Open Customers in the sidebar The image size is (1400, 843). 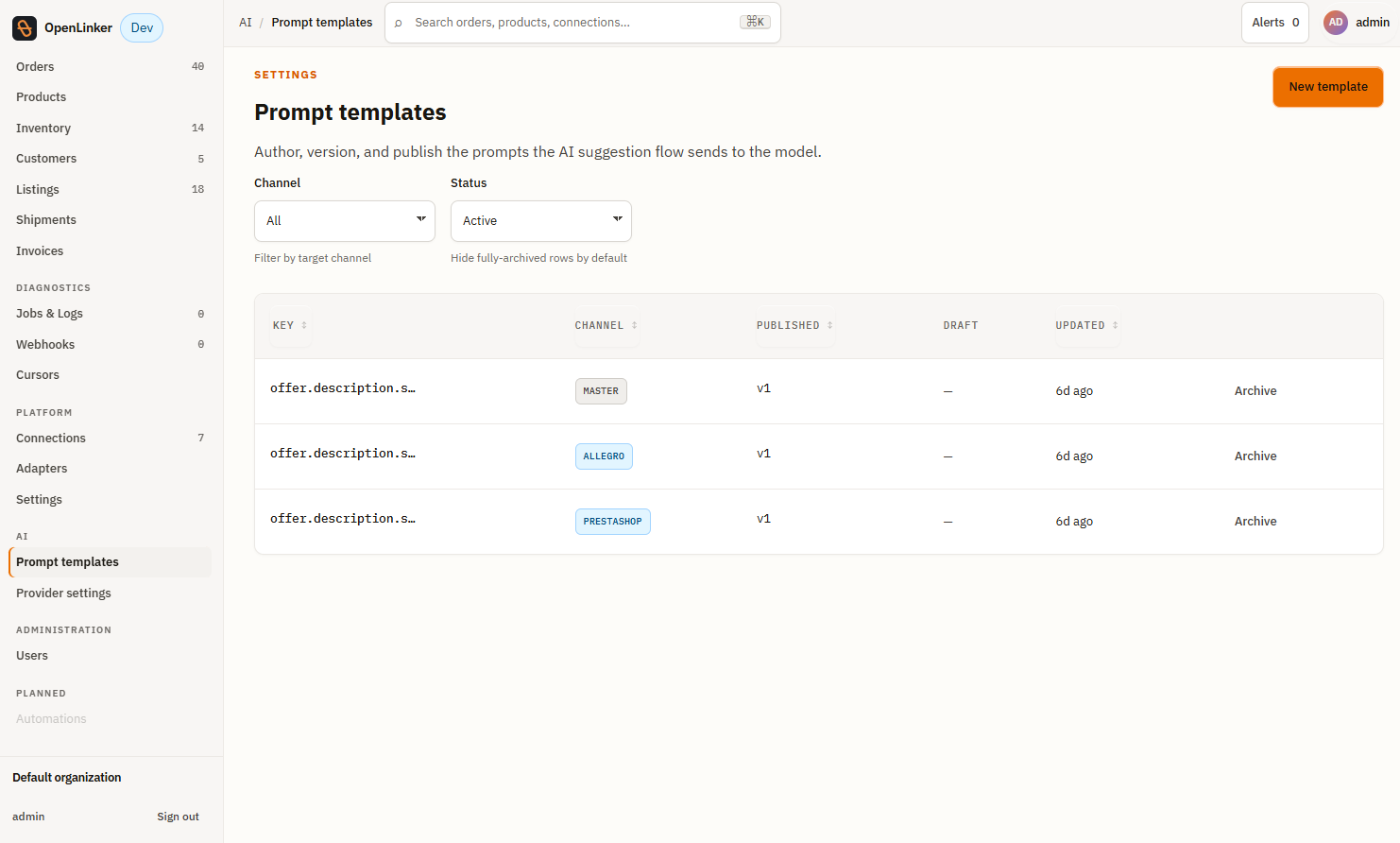[110, 159]
